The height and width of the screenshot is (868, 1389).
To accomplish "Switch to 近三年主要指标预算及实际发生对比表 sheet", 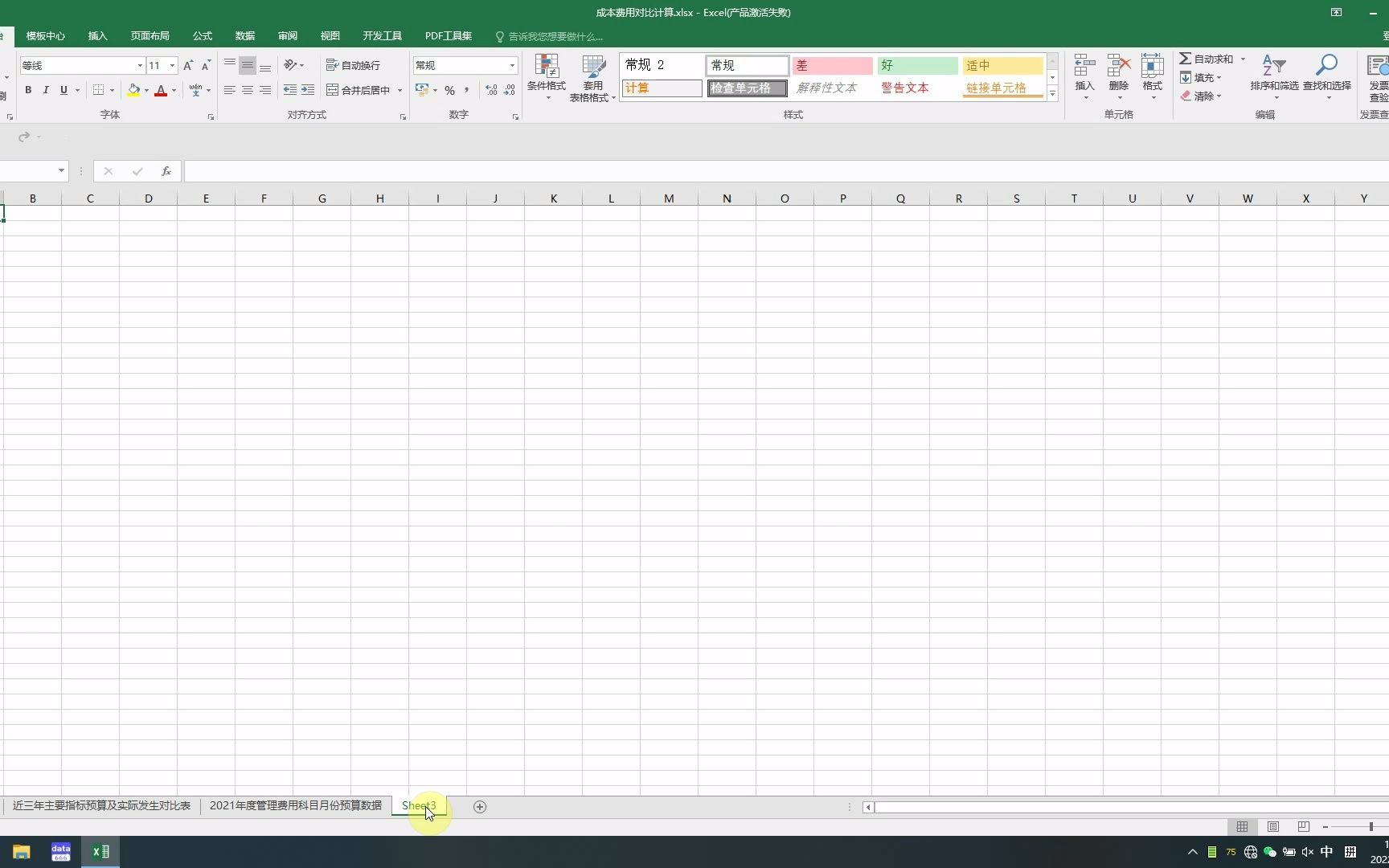I will [x=101, y=805].
